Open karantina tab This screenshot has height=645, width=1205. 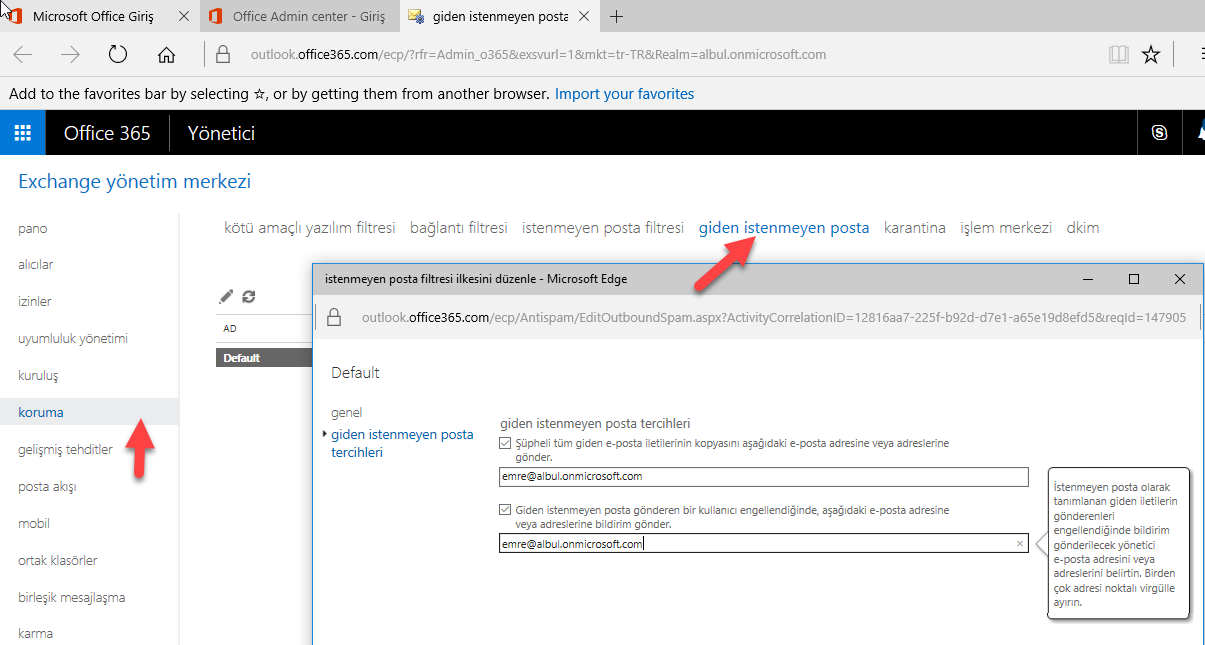915,228
